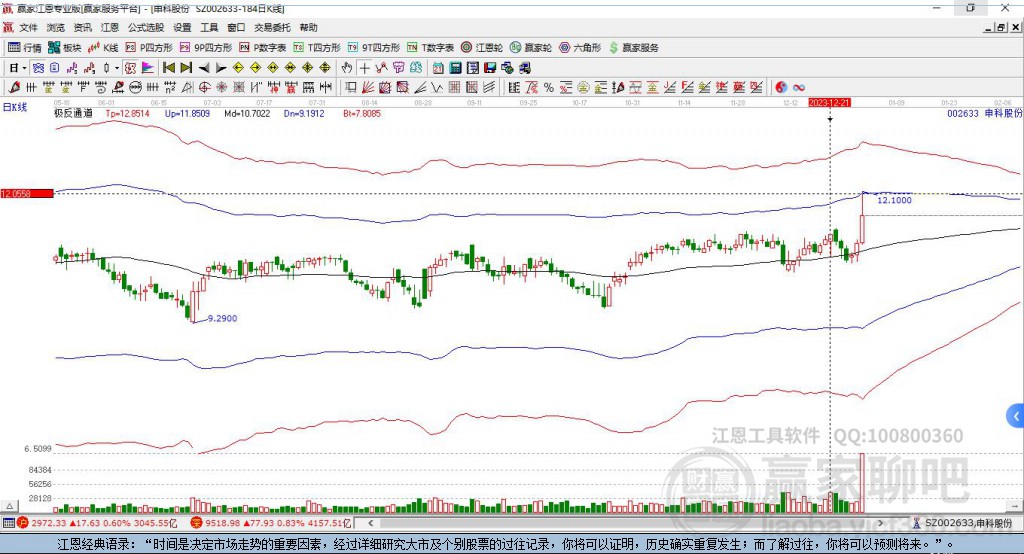This screenshot has width=1024, height=554.
Task: Open the 帮助 menu
Action: pyautogui.click(x=308, y=27)
